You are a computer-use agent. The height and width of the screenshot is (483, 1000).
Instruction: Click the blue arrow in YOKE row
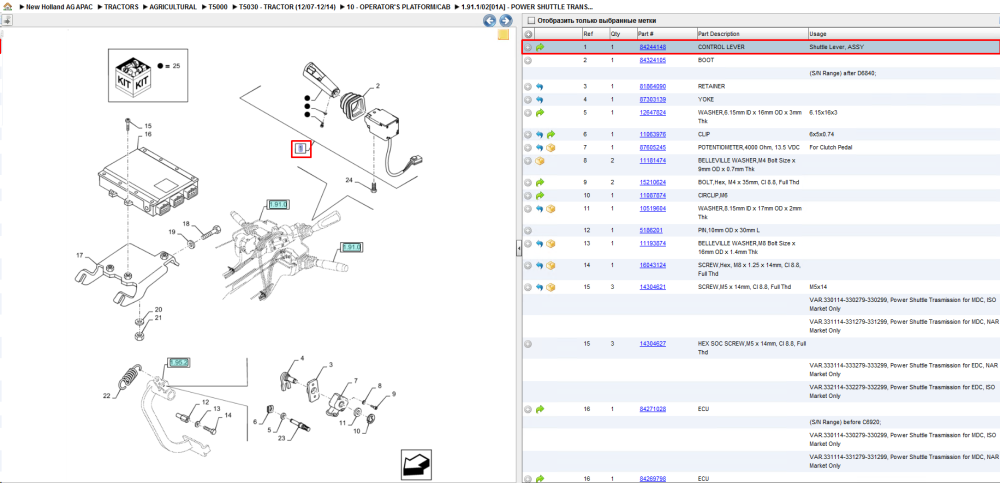click(x=540, y=100)
